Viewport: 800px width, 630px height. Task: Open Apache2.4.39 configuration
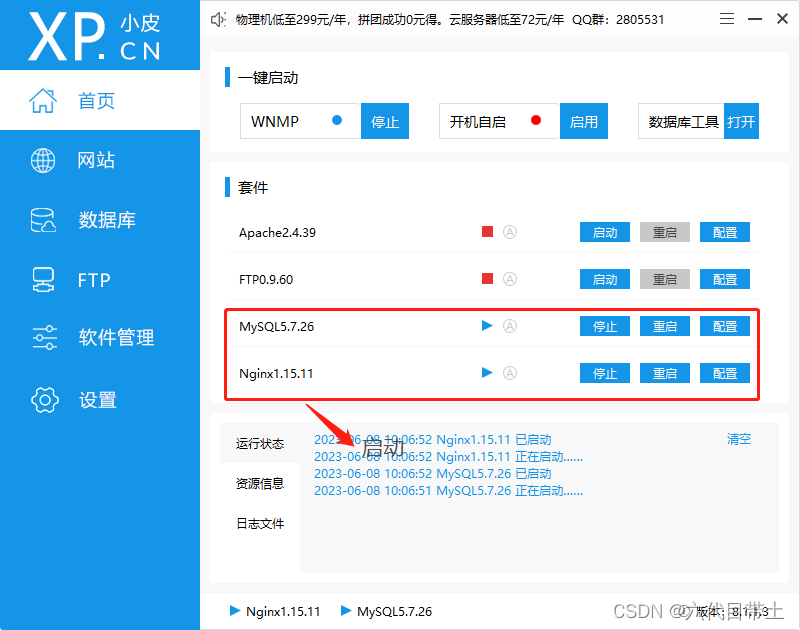[724, 232]
